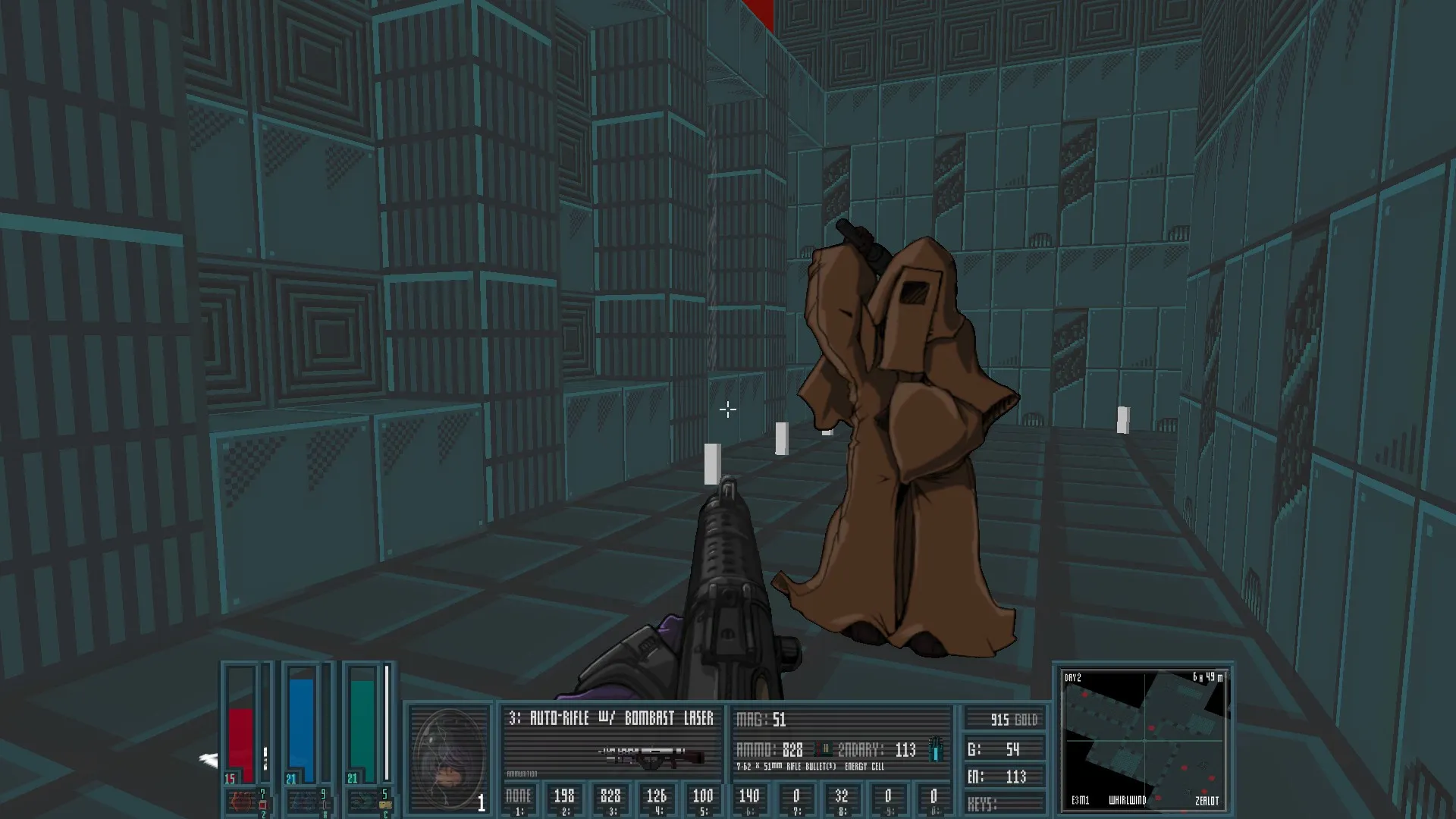This screenshot has width=1456, height=819.
Task: Click the 915 GOLD counter
Action: pos(1005,720)
